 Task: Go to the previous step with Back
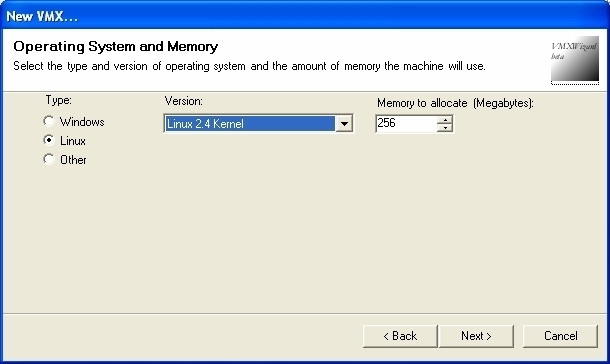point(400,336)
